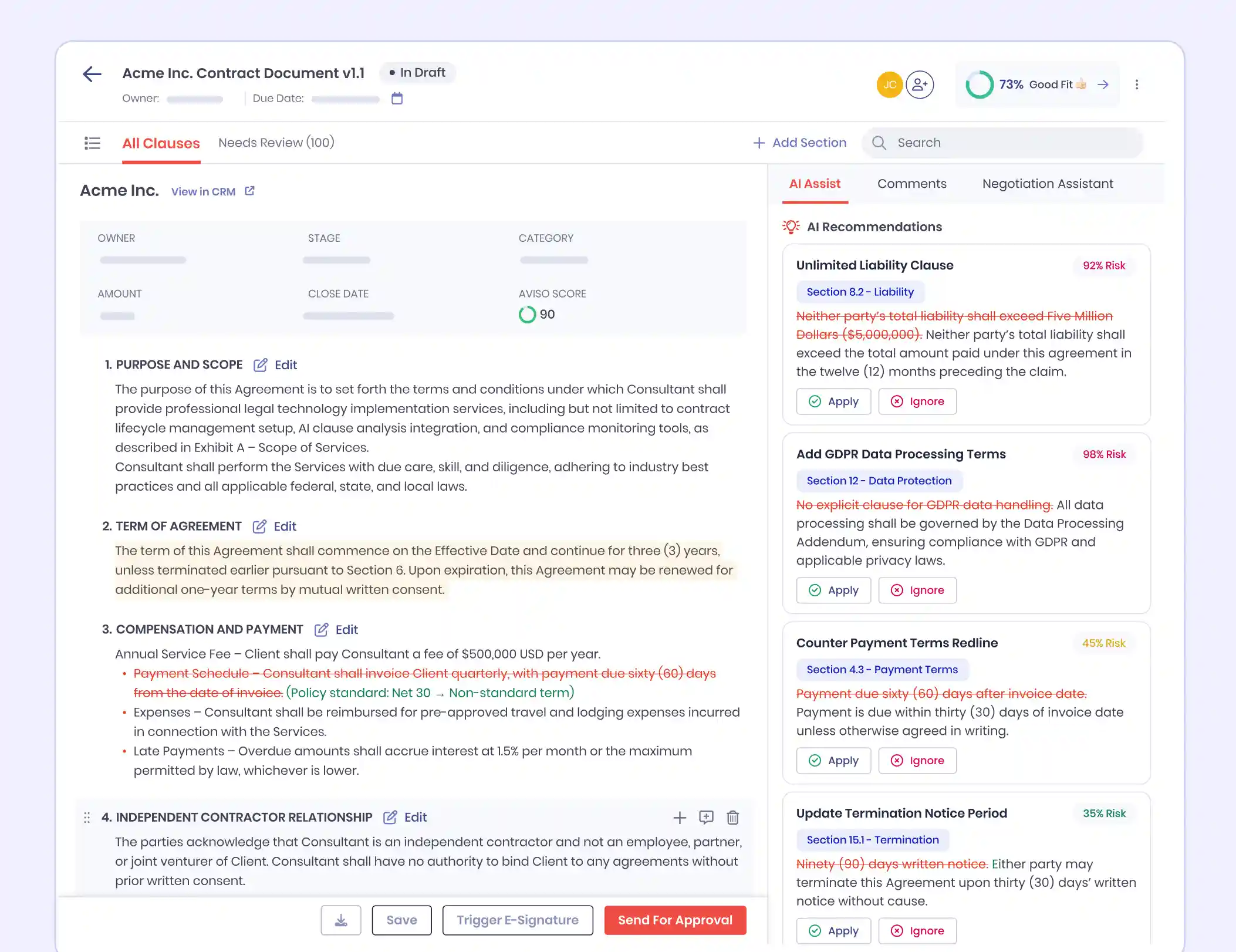Click plus icon on section 4
The height and width of the screenshot is (952, 1236).
[679, 817]
